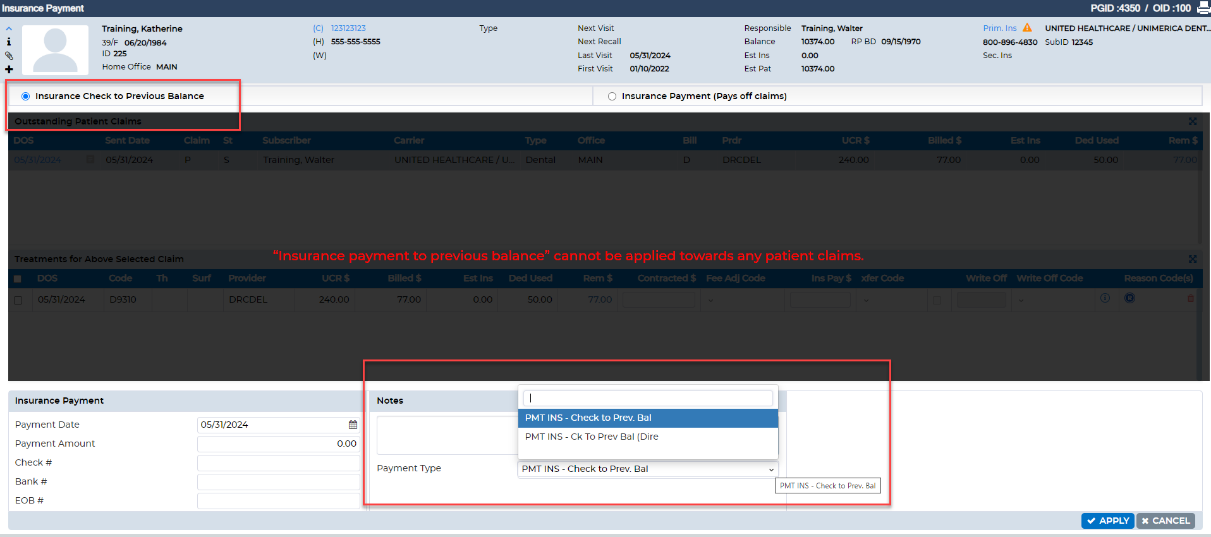Click the small icon after claim DOS date
Image resolution: width=1211 pixels, height=537 pixels.
(90, 159)
